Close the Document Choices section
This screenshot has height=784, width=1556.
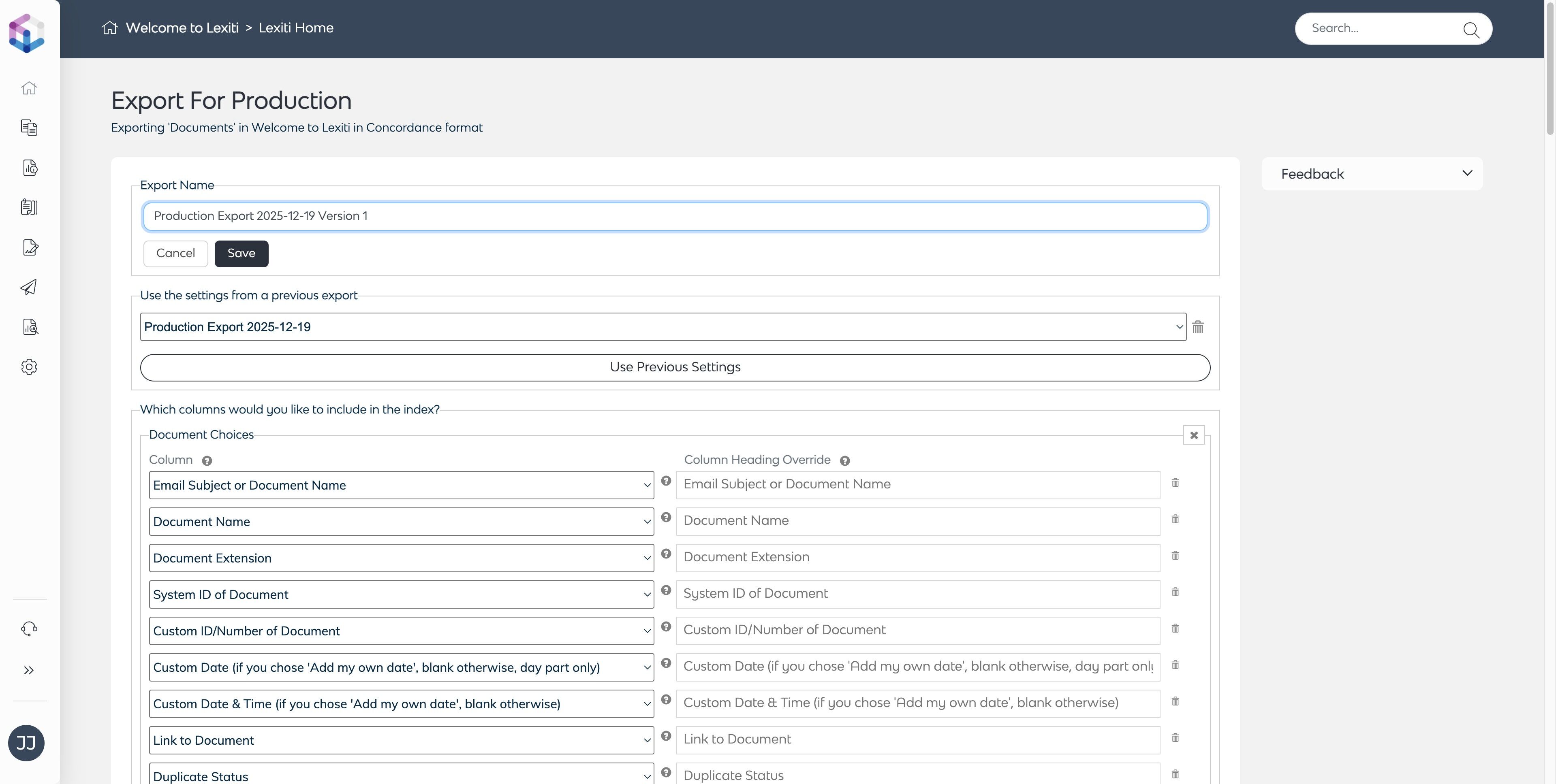[x=1194, y=435]
